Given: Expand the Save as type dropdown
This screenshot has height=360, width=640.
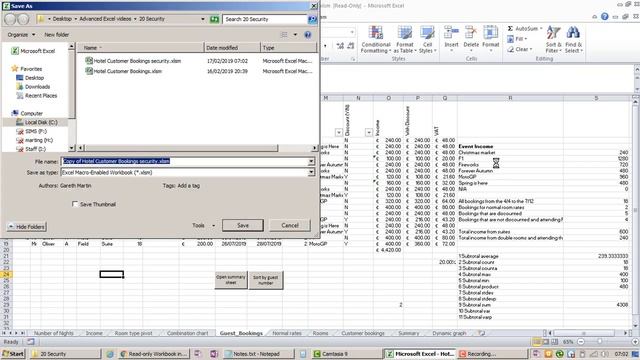Looking at the screenshot, I should pyautogui.click(x=311, y=172).
